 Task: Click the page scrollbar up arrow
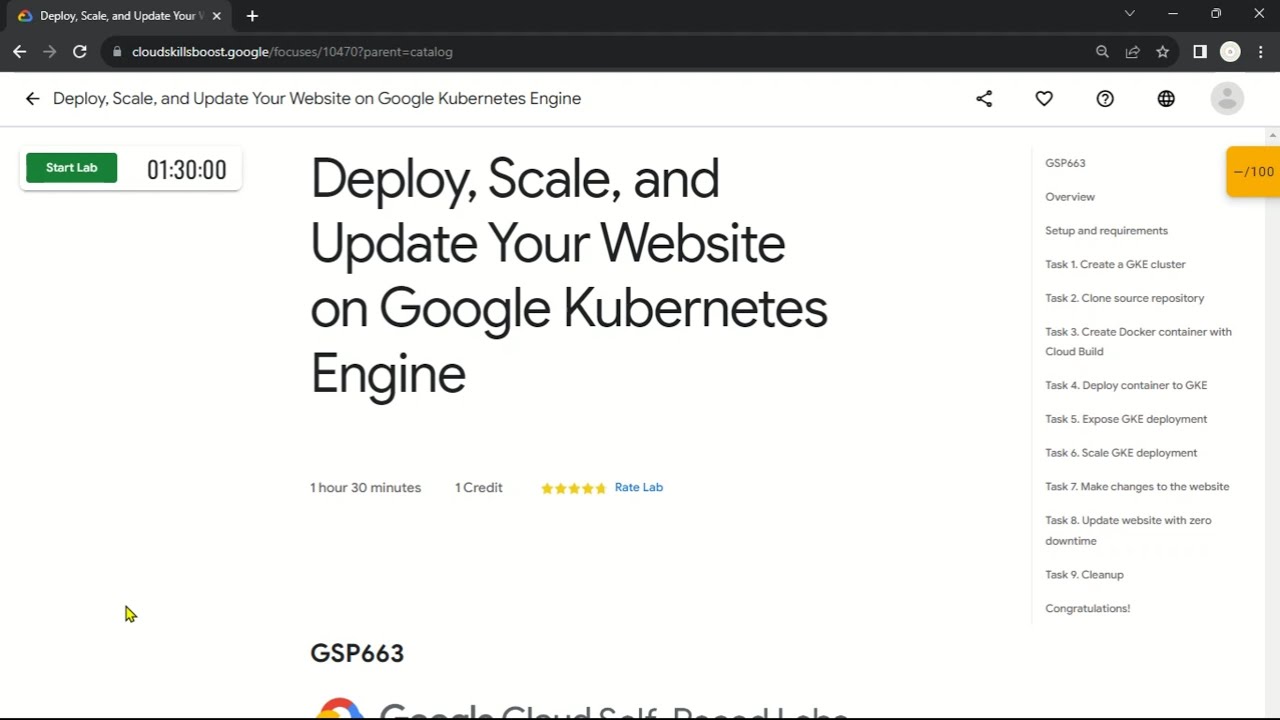(1273, 135)
